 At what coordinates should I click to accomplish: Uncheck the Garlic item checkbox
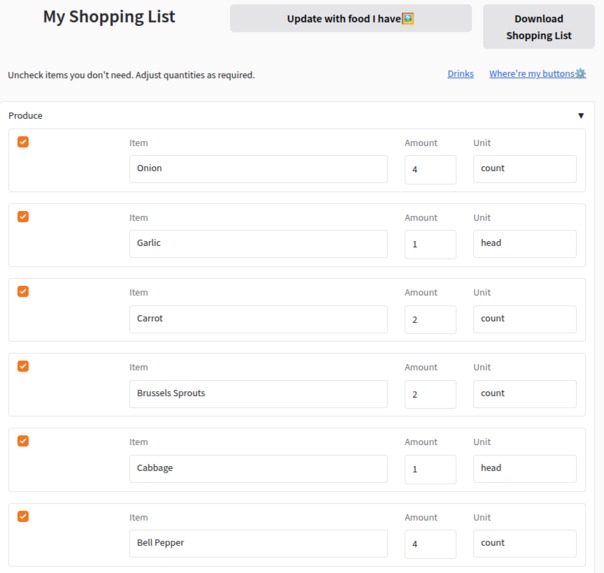pyautogui.click(x=23, y=216)
